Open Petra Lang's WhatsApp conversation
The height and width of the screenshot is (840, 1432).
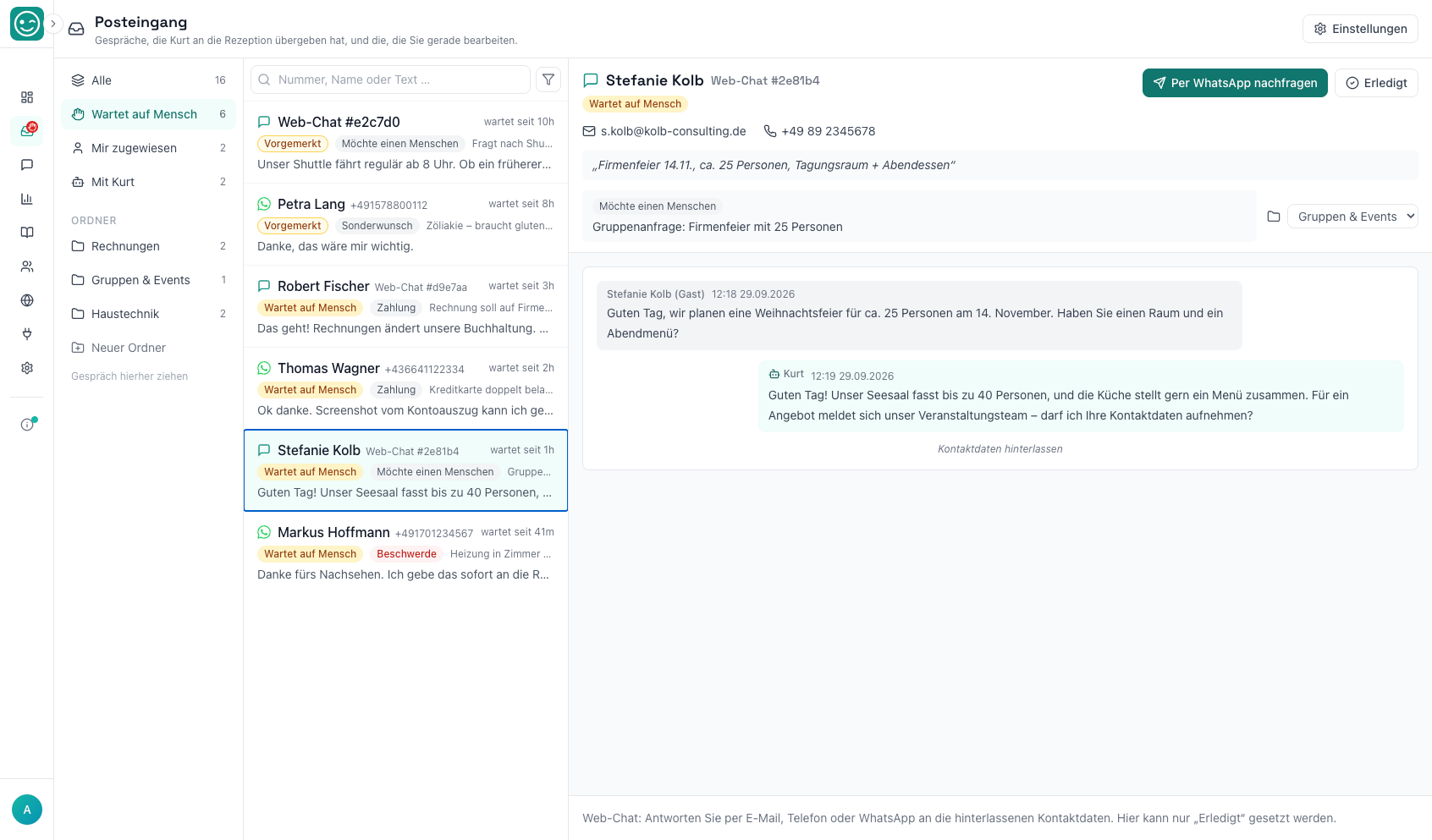pos(405,224)
